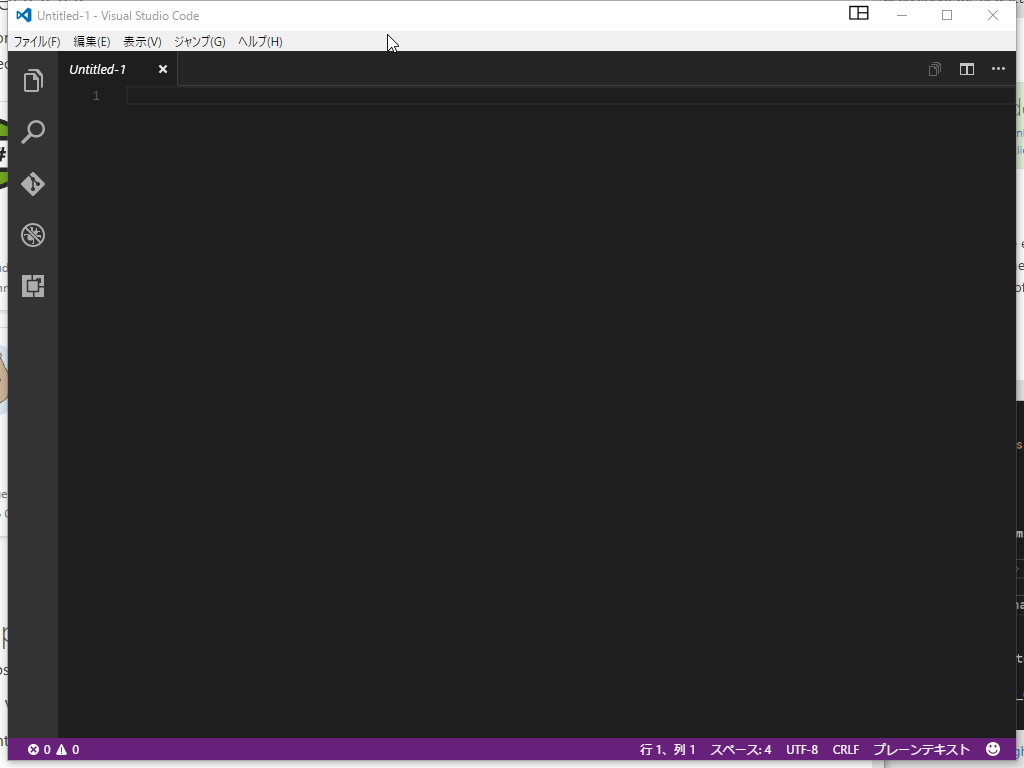Open the Extensions view in activity bar

(33, 286)
